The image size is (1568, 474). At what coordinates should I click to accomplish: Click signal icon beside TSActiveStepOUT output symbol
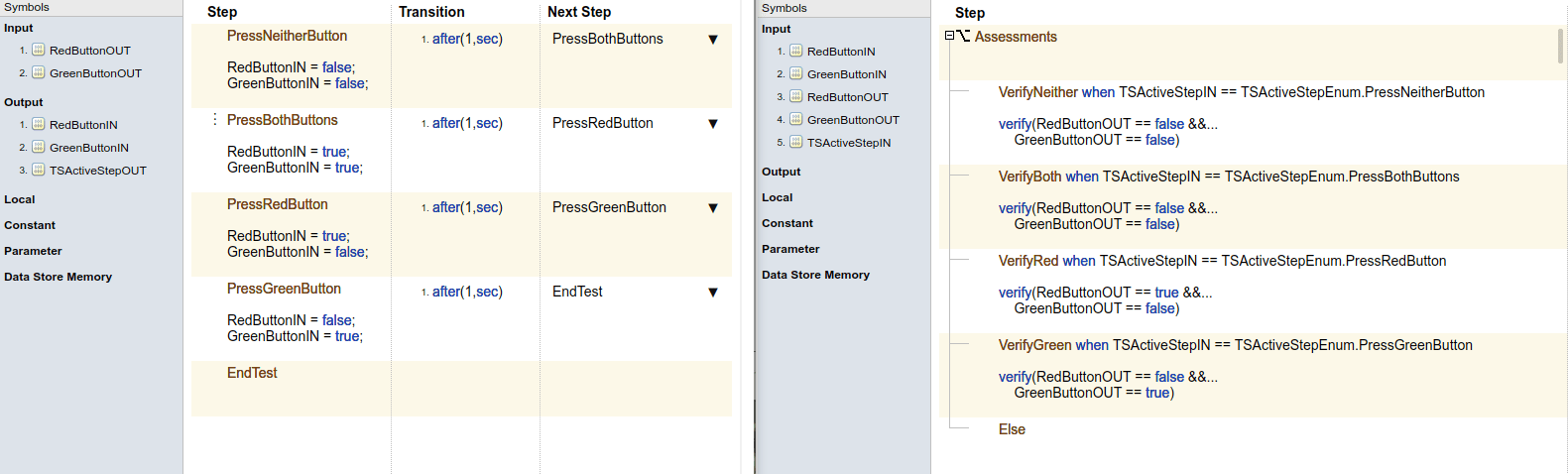39,170
